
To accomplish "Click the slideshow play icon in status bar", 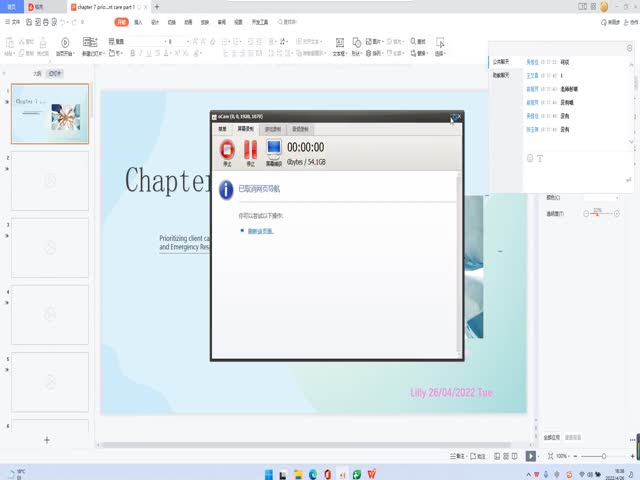I will [x=531, y=456].
